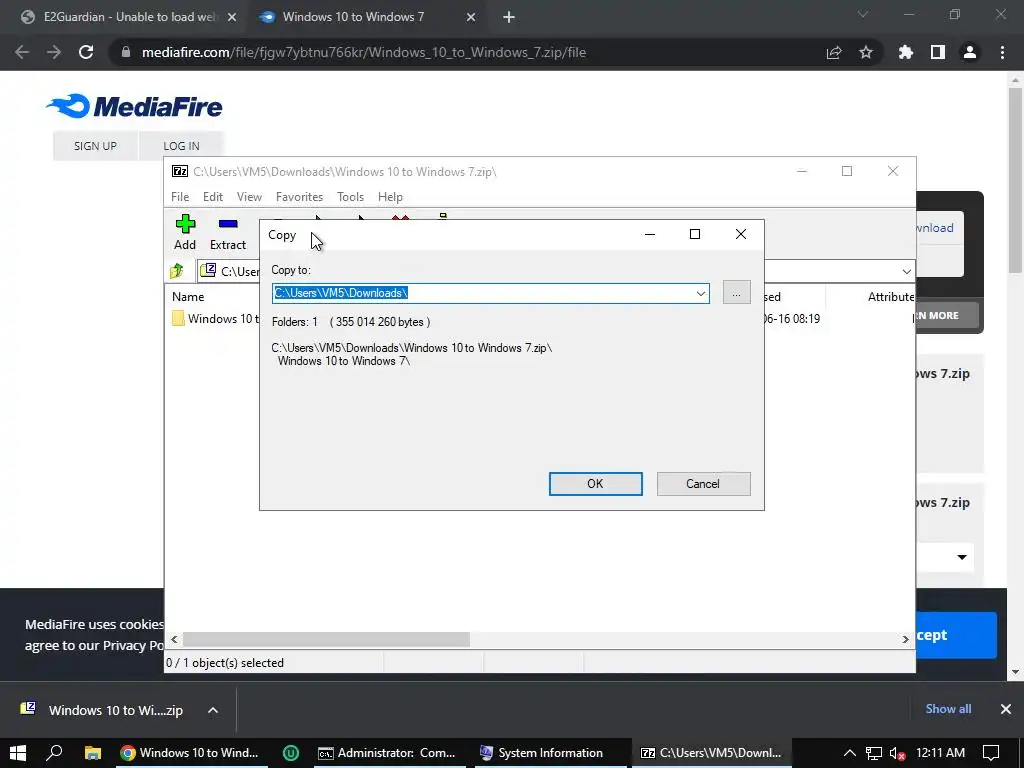Image resolution: width=1024 pixels, height=768 pixels.
Task: Open downloaded zip options chevron
Action: click(213, 710)
